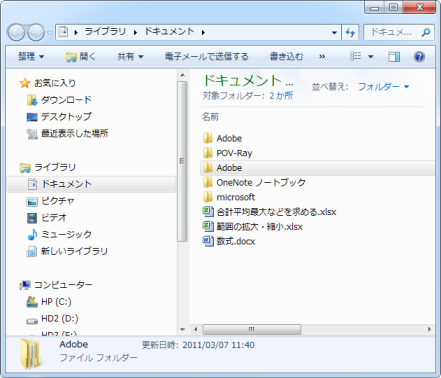The image size is (441, 378).
Task: Click the ビデオ library icon
Action: point(32,218)
